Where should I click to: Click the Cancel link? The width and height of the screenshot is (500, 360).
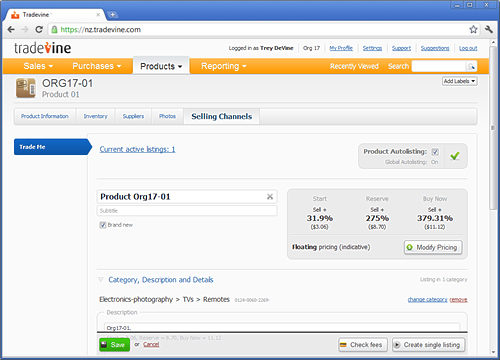(x=151, y=344)
